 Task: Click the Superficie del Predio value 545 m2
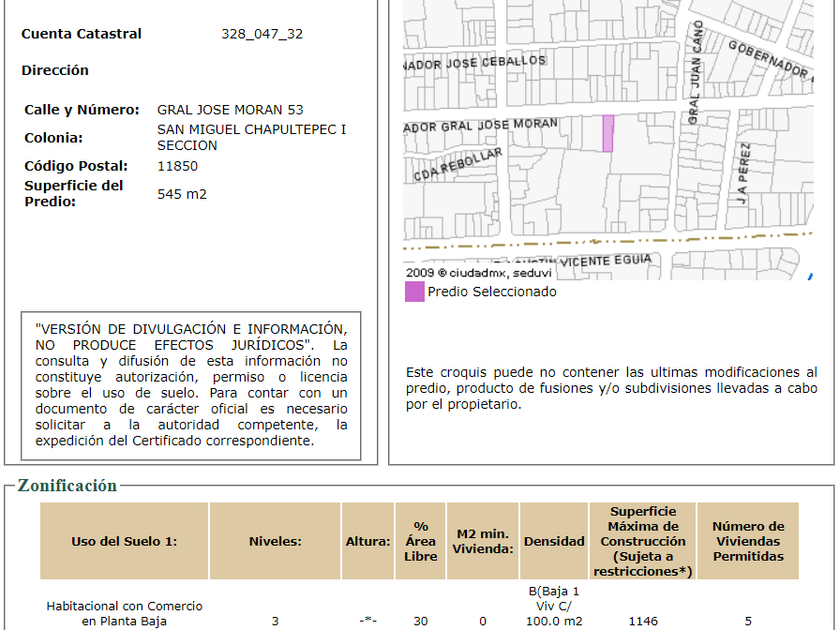[x=182, y=194]
